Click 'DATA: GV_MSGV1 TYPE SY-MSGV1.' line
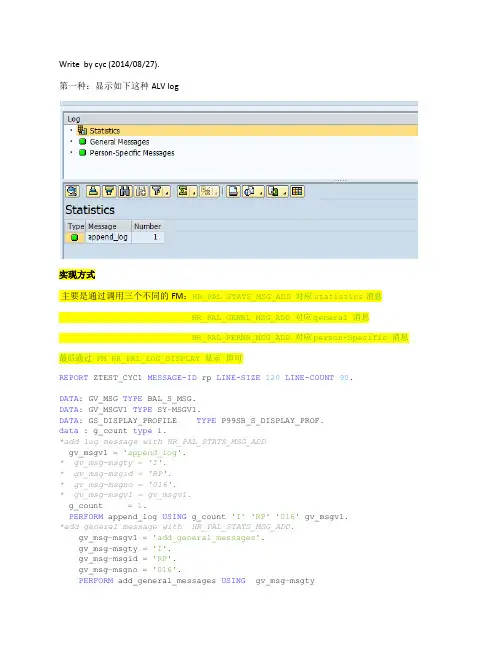The image size is (502, 649). click(x=130, y=410)
